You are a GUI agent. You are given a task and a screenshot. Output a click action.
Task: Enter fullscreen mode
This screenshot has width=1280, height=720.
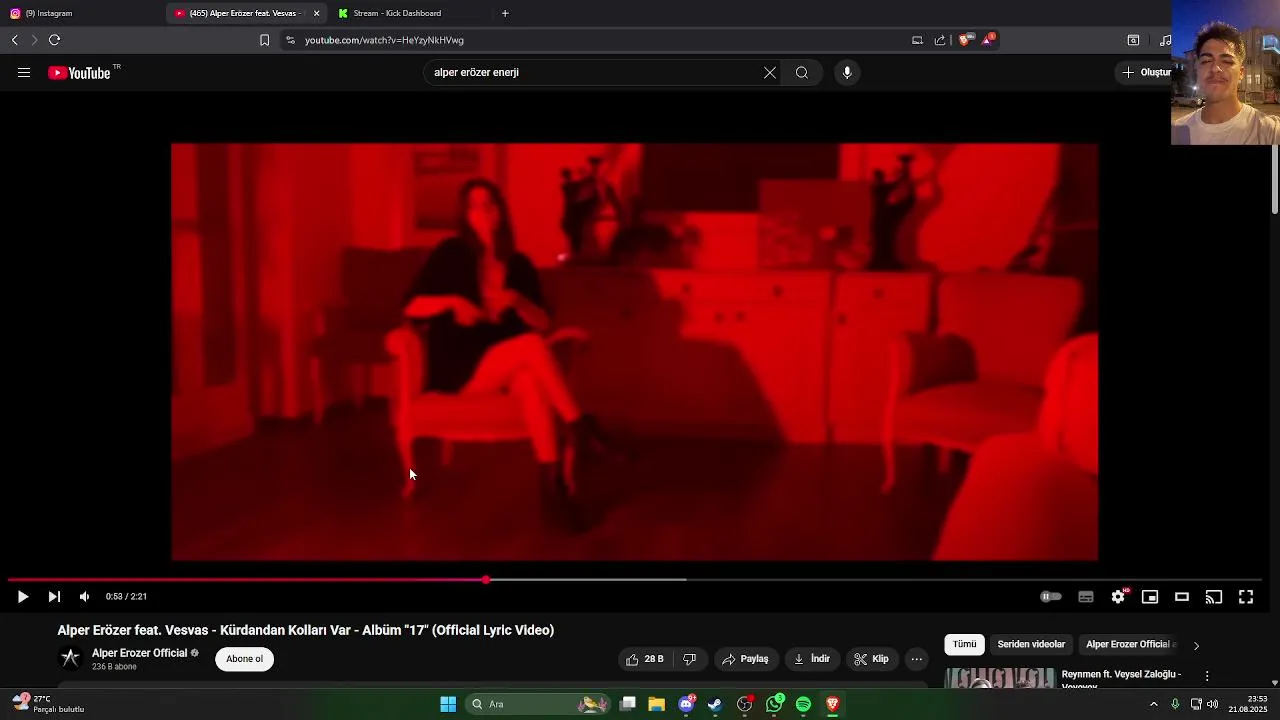(1246, 597)
